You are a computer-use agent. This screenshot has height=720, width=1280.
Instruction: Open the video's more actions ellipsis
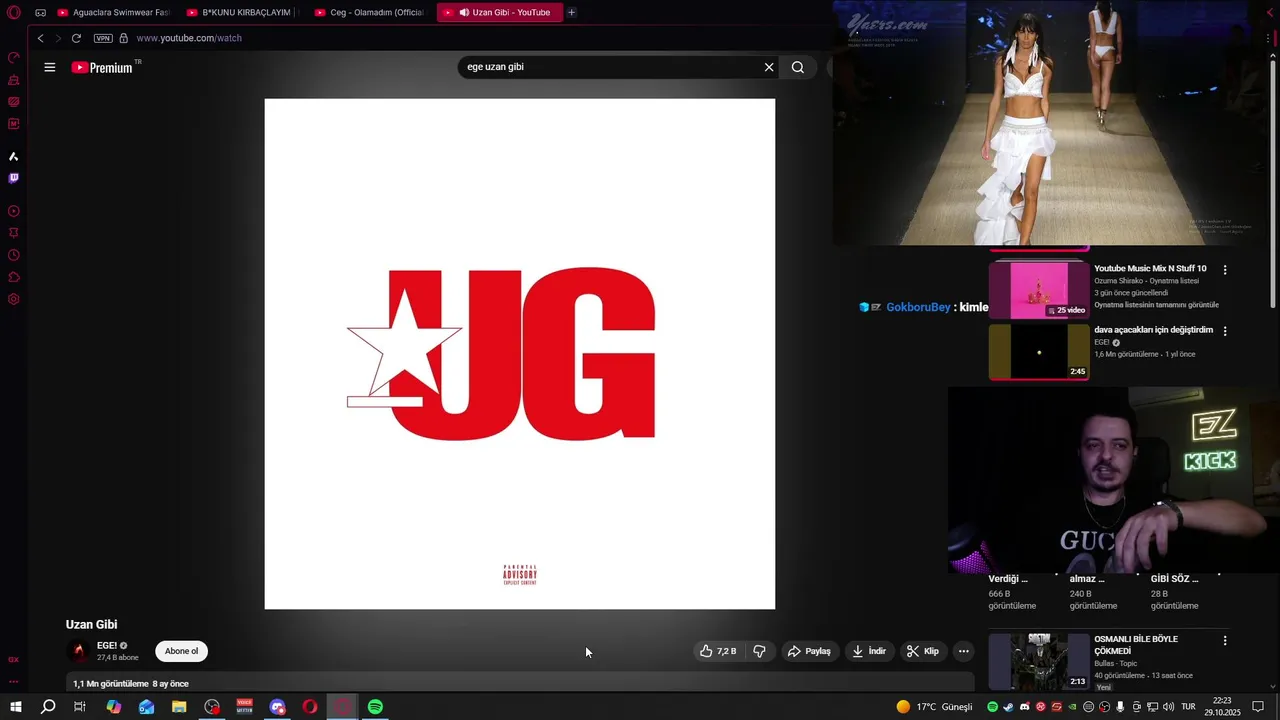click(x=964, y=651)
